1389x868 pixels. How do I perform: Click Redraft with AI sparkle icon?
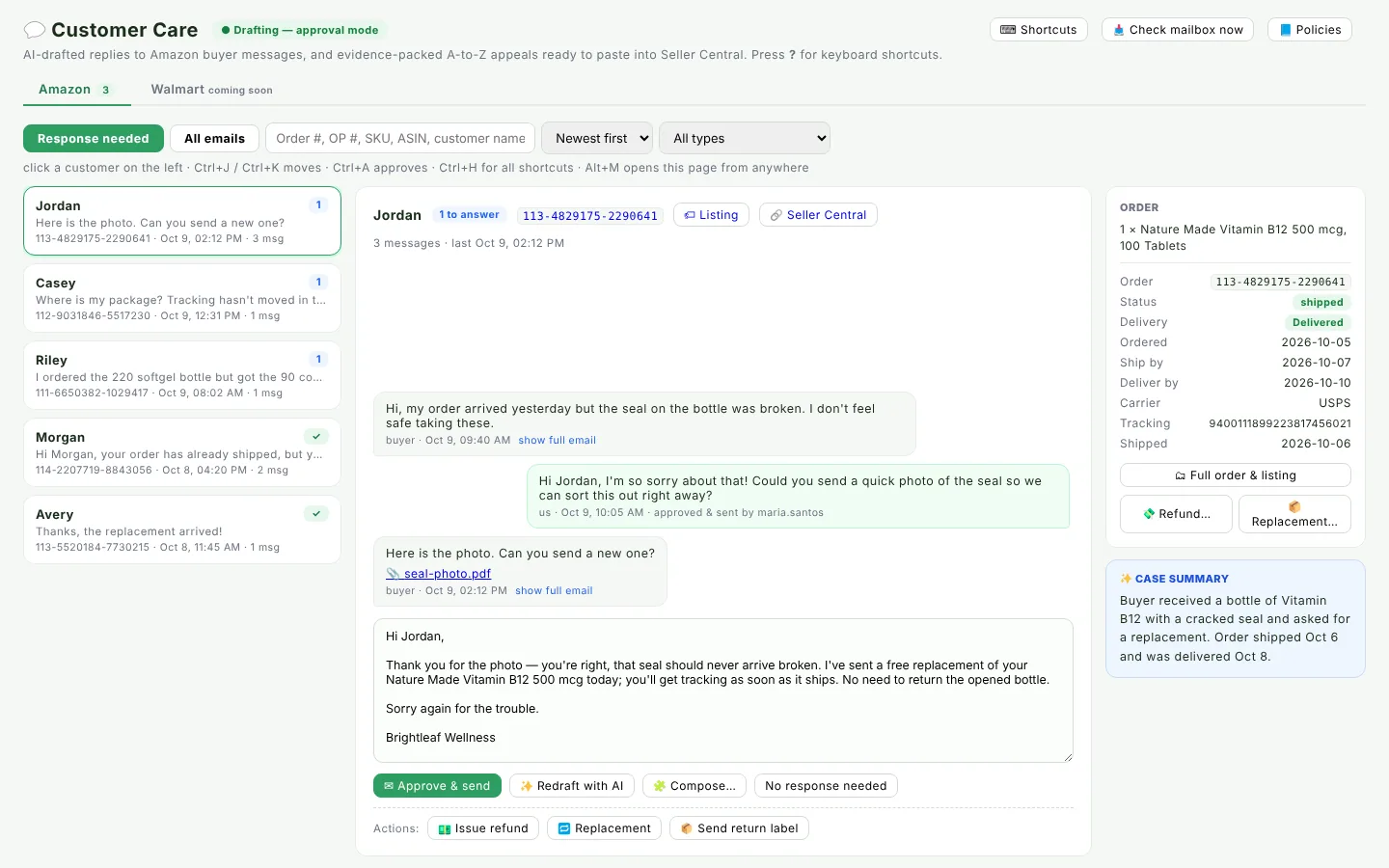tap(527, 786)
